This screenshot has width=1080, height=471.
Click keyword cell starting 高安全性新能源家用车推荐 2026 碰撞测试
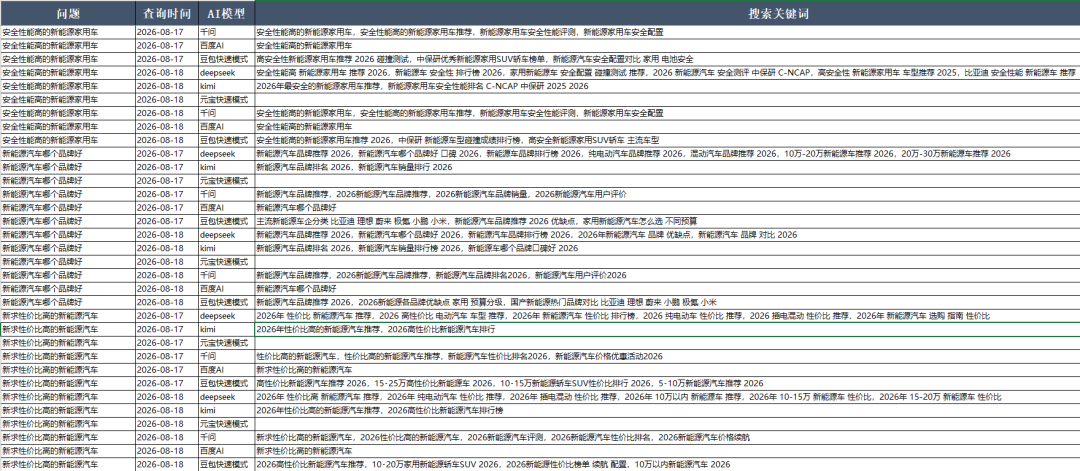point(667,59)
